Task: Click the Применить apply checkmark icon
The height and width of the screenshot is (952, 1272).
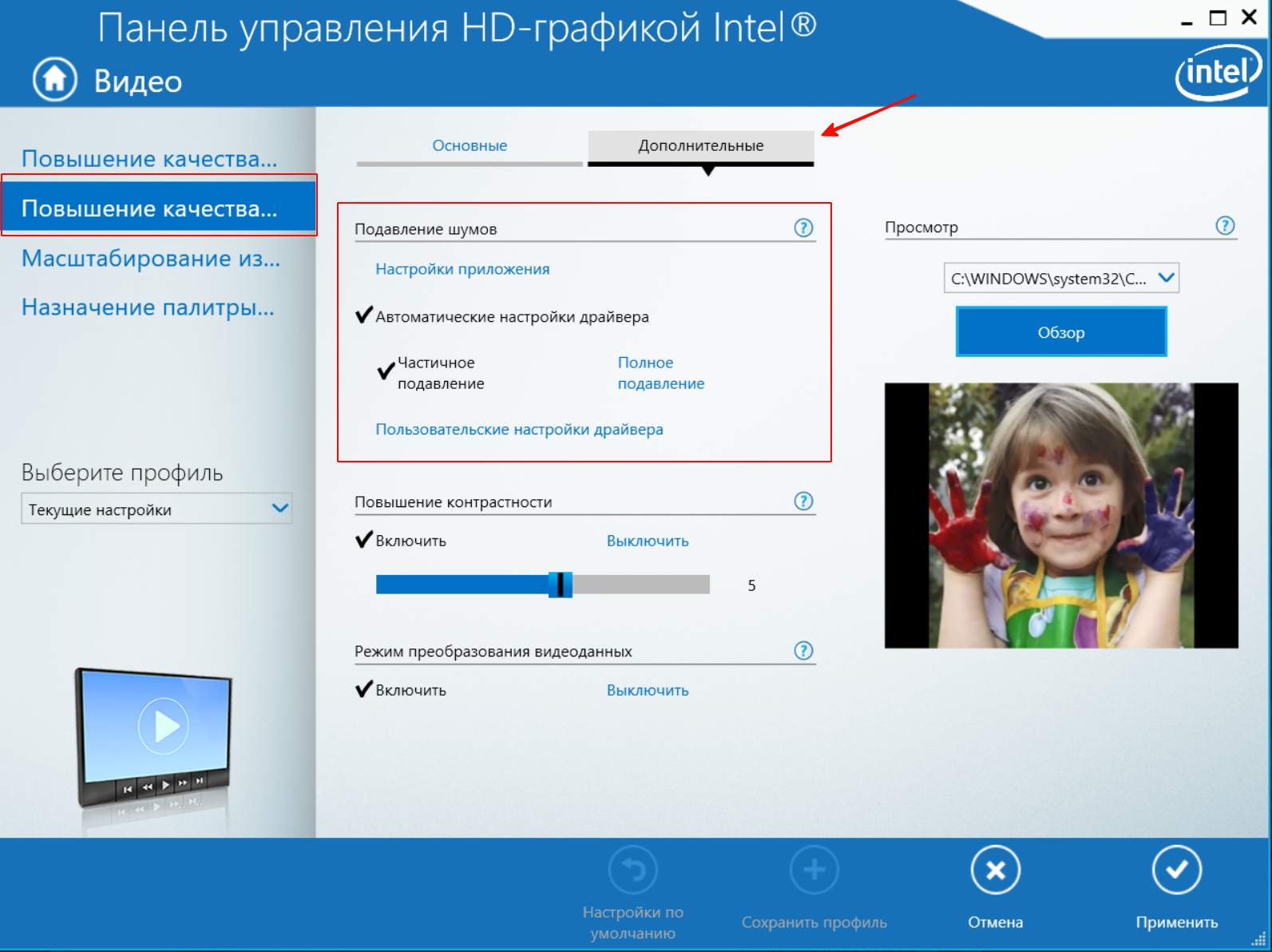Action: point(1176,870)
